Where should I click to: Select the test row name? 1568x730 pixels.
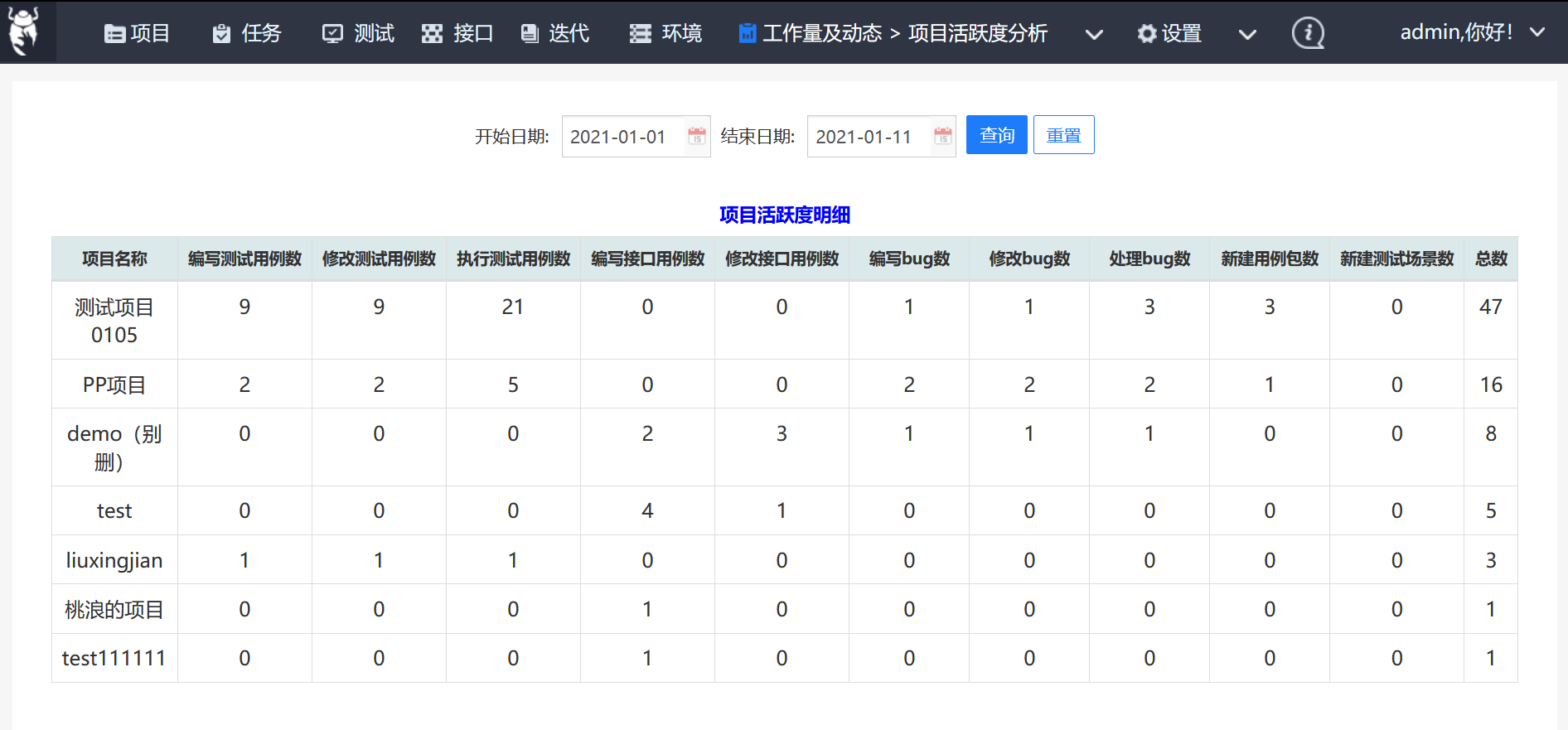pos(114,510)
